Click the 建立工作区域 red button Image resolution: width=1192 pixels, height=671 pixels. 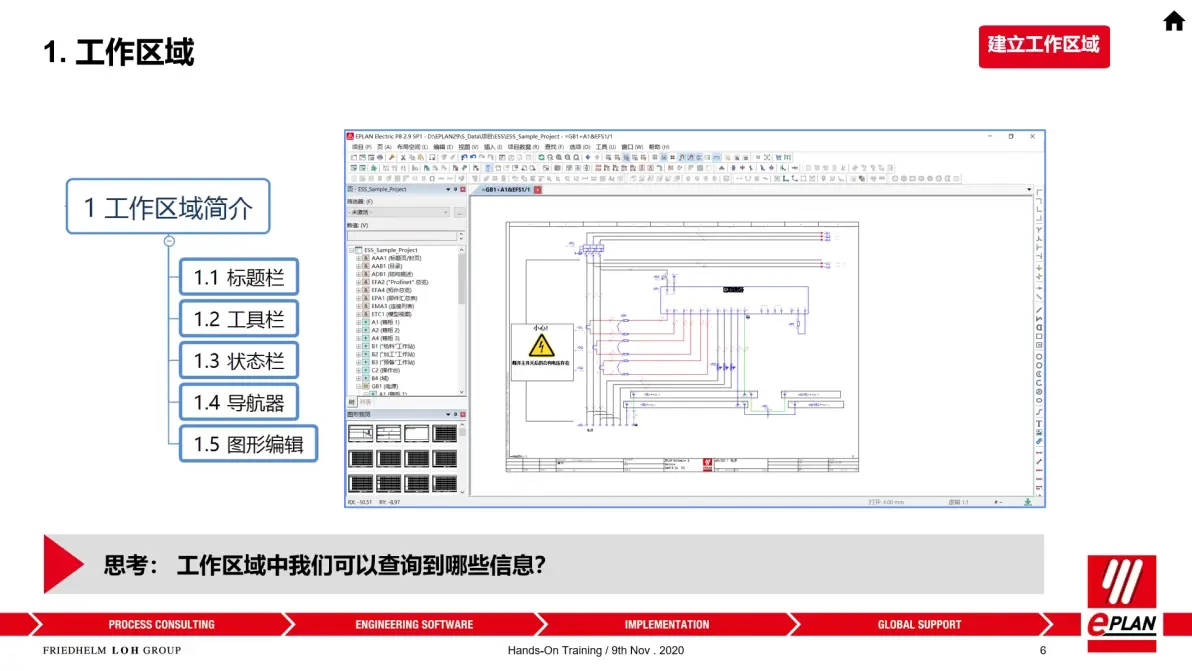tap(1044, 46)
